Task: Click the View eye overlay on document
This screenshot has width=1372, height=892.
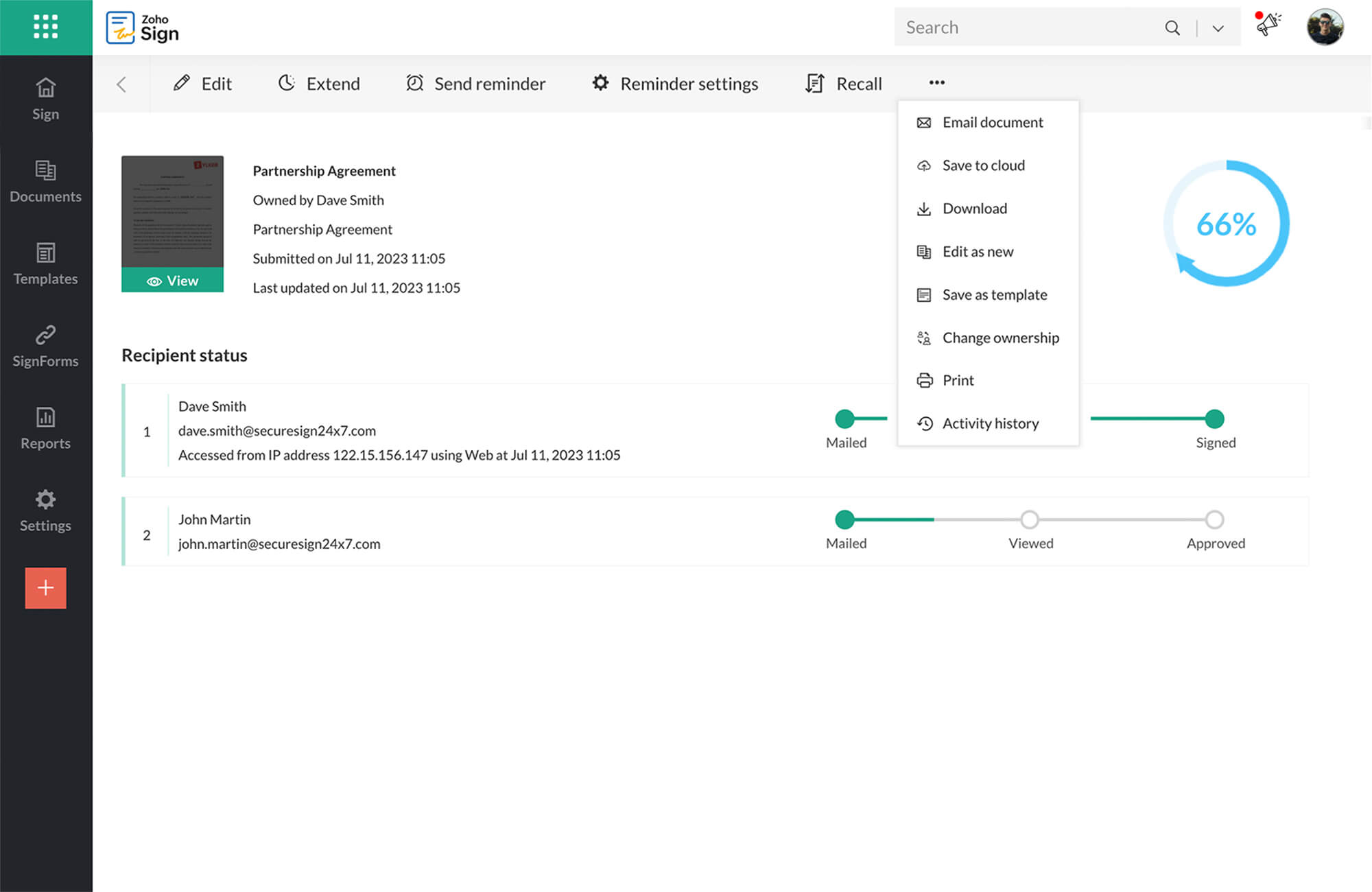Action: click(172, 281)
